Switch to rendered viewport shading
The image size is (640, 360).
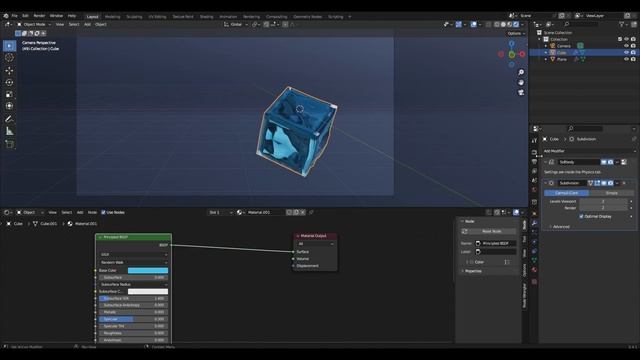pyautogui.click(x=516, y=24)
